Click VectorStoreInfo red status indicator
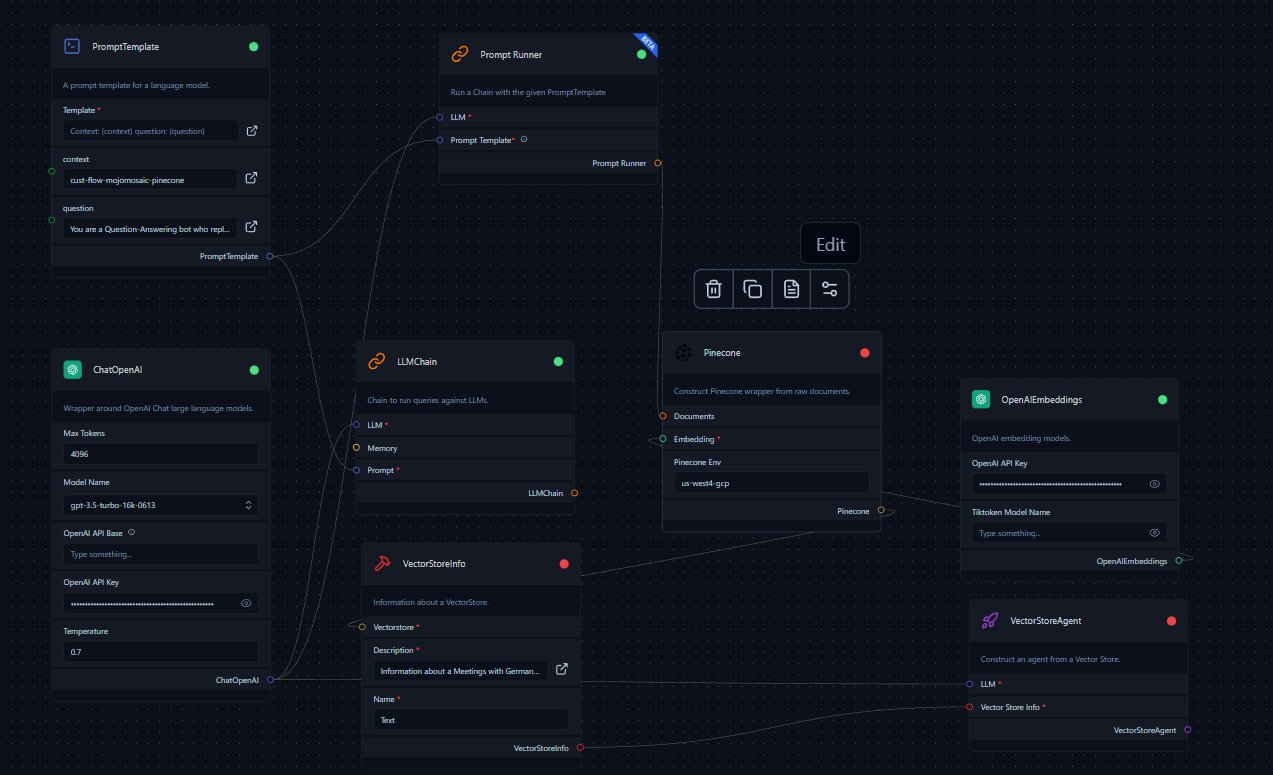 564,564
